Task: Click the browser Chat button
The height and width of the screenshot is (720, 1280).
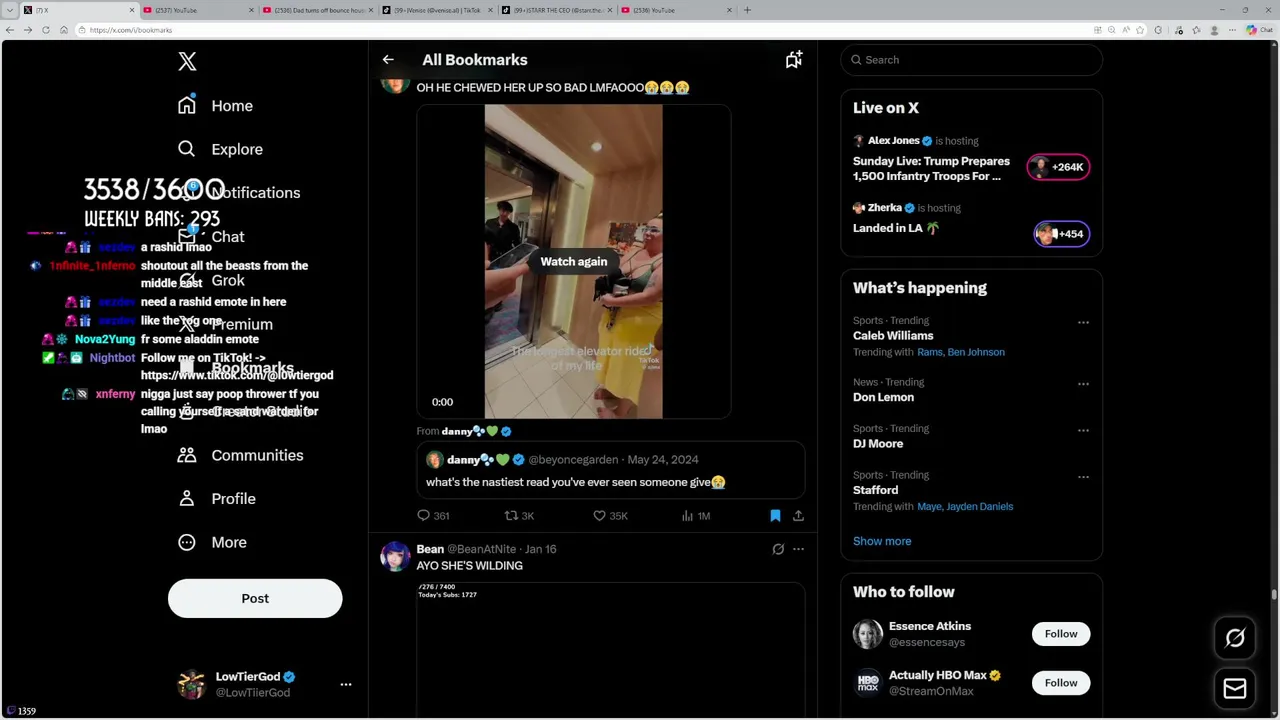Action: click(x=1258, y=30)
